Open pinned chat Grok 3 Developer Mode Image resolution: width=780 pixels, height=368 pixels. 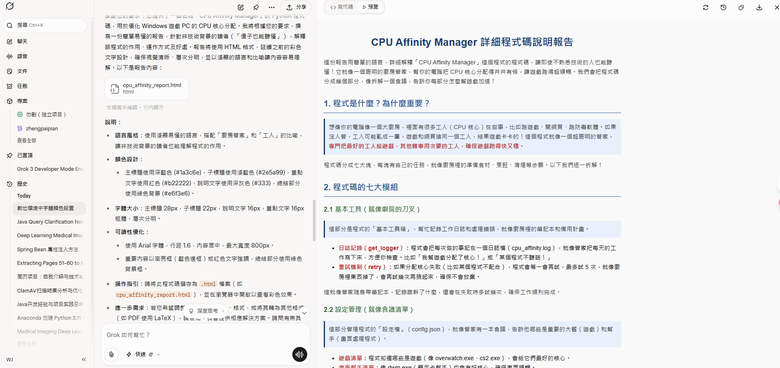click(x=50, y=169)
